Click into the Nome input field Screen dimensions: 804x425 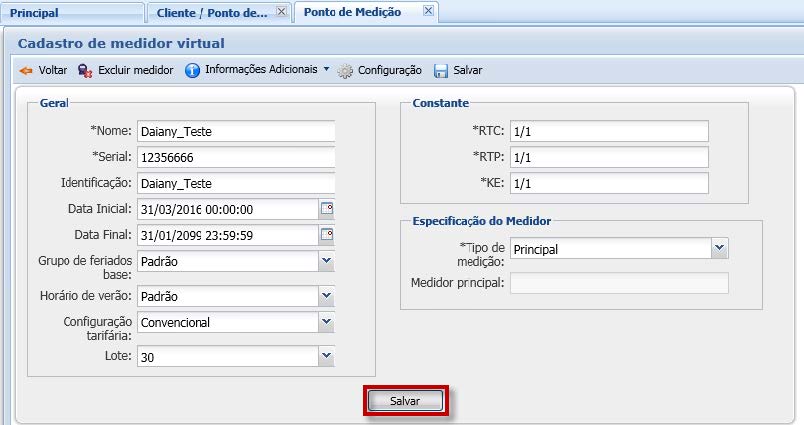[x=235, y=131]
